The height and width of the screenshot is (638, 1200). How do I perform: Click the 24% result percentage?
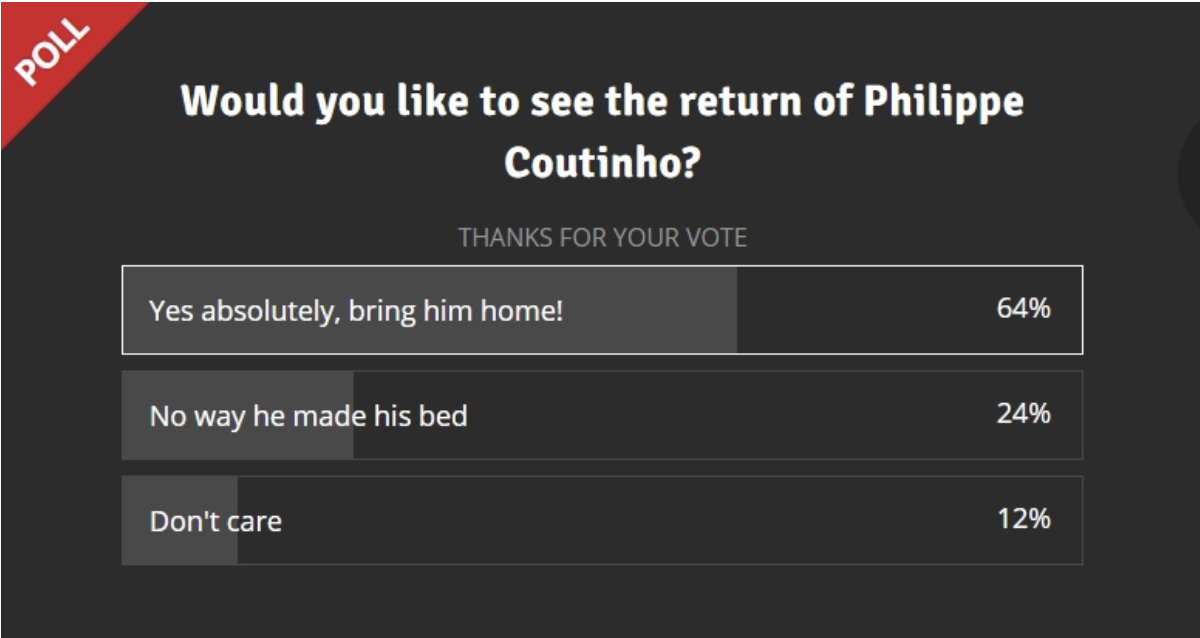coord(1023,414)
